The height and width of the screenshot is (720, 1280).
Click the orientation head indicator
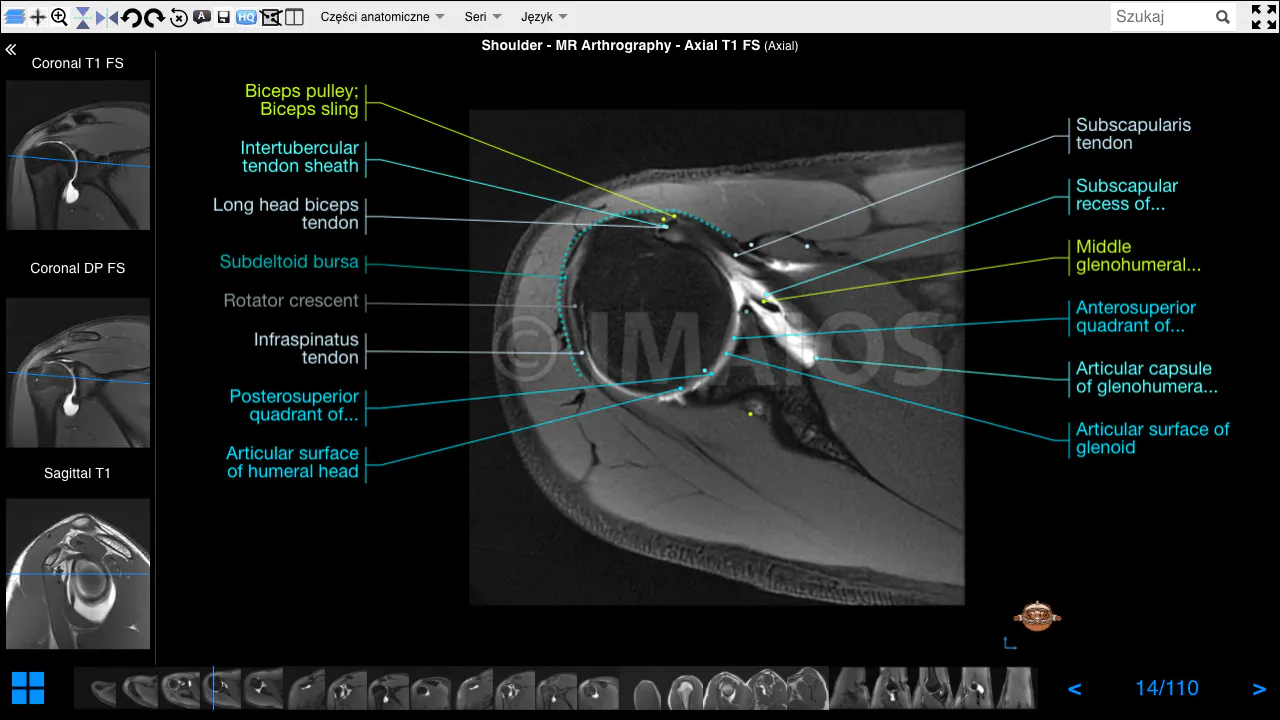pyautogui.click(x=1036, y=614)
